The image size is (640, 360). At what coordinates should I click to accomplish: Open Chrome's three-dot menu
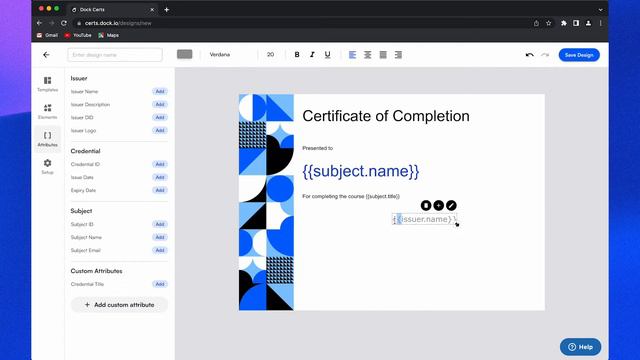click(600, 23)
